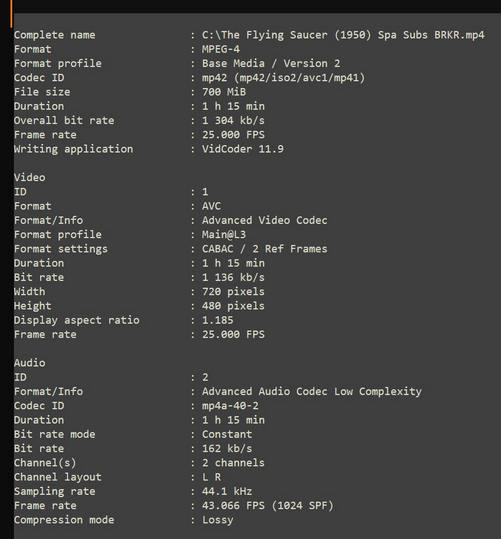Select the Advanced Video Codec text
Image resolution: width=501 pixels, height=539 pixels.
click(264, 220)
